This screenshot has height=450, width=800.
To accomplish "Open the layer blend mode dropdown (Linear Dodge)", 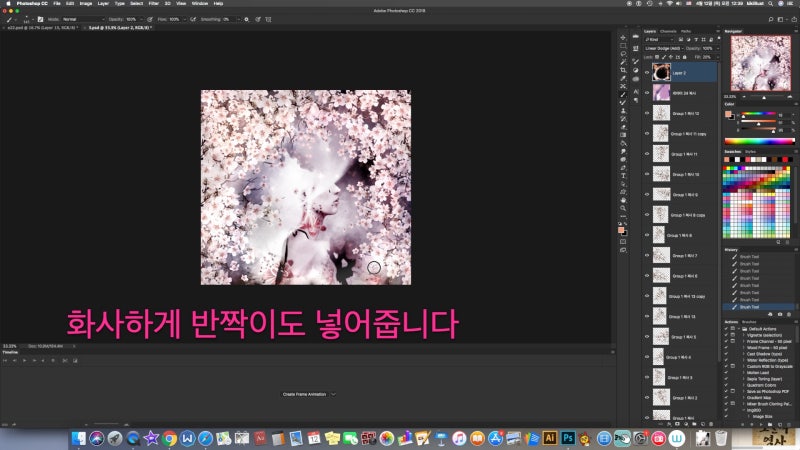I will [x=663, y=48].
